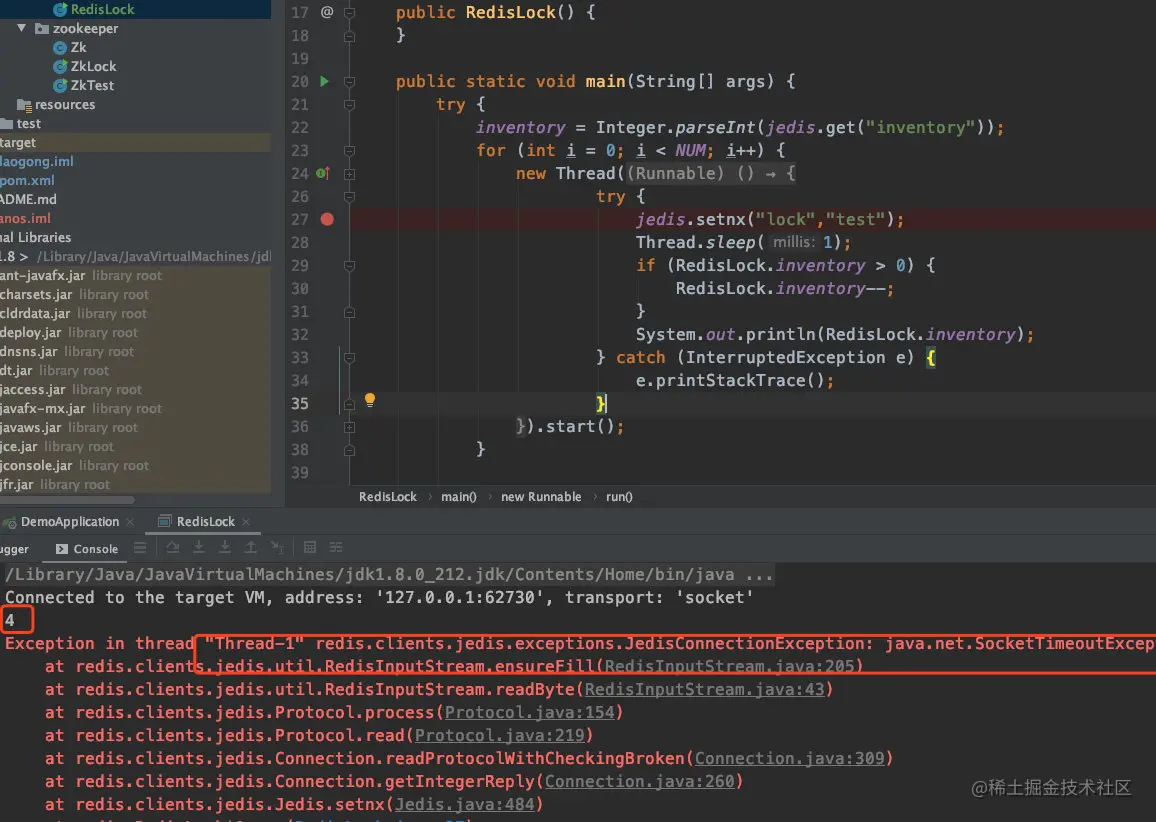Switch to the DemoApplication debug tab
Image resolution: width=1156 pixels, height=822 pixels.
coord(69,522)
